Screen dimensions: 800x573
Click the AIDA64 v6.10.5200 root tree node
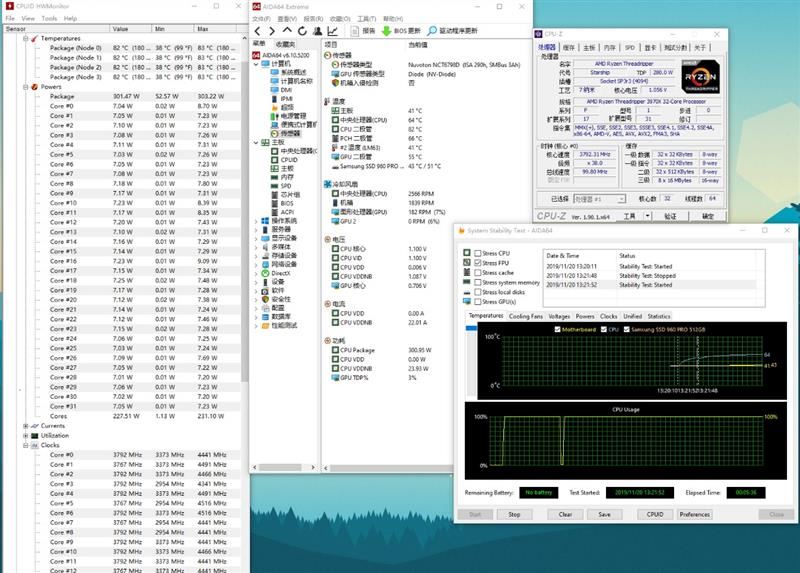pos(281,55)
